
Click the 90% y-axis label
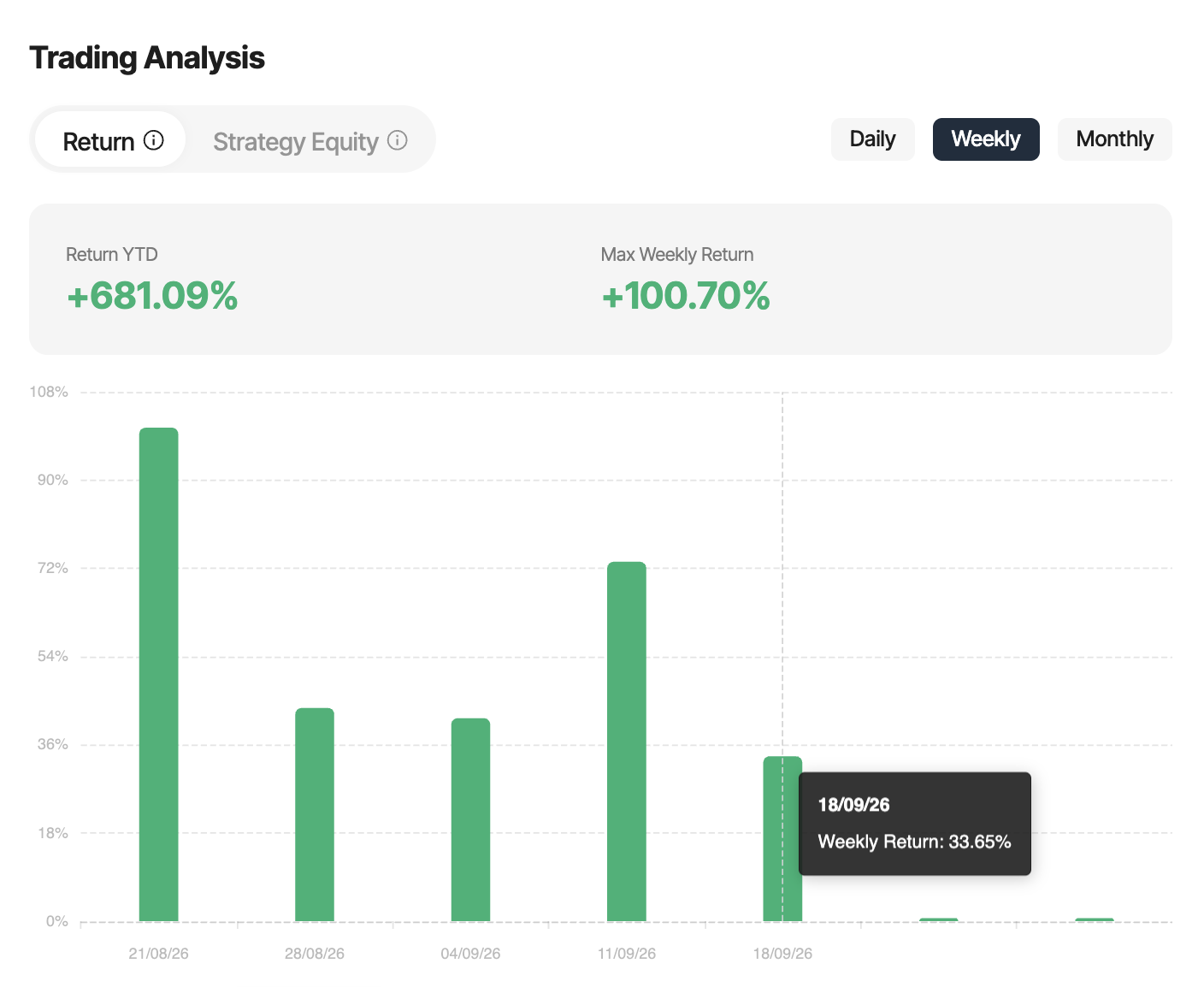(52, 480)
